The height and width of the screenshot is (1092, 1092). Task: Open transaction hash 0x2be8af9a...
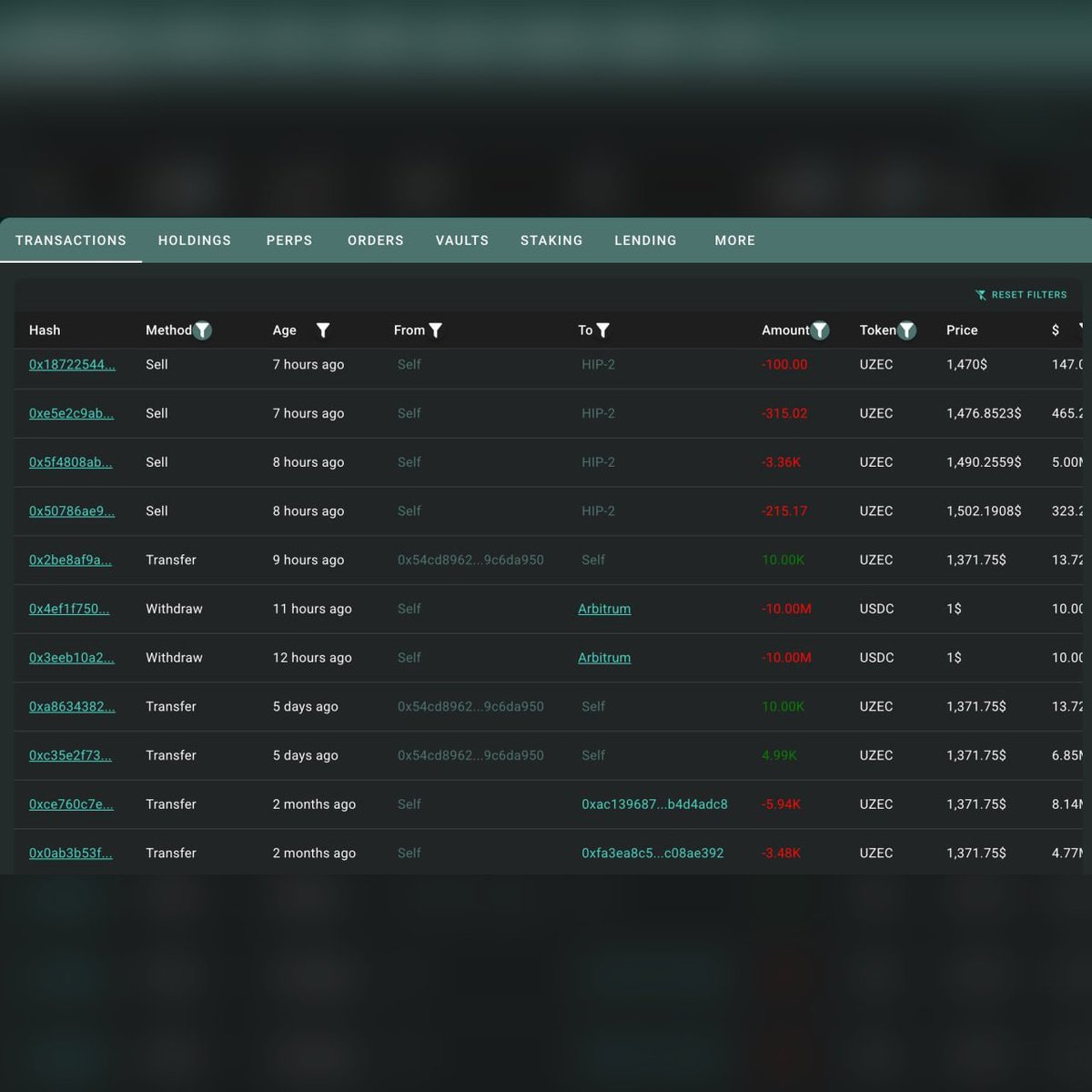(x=70, y=560)
